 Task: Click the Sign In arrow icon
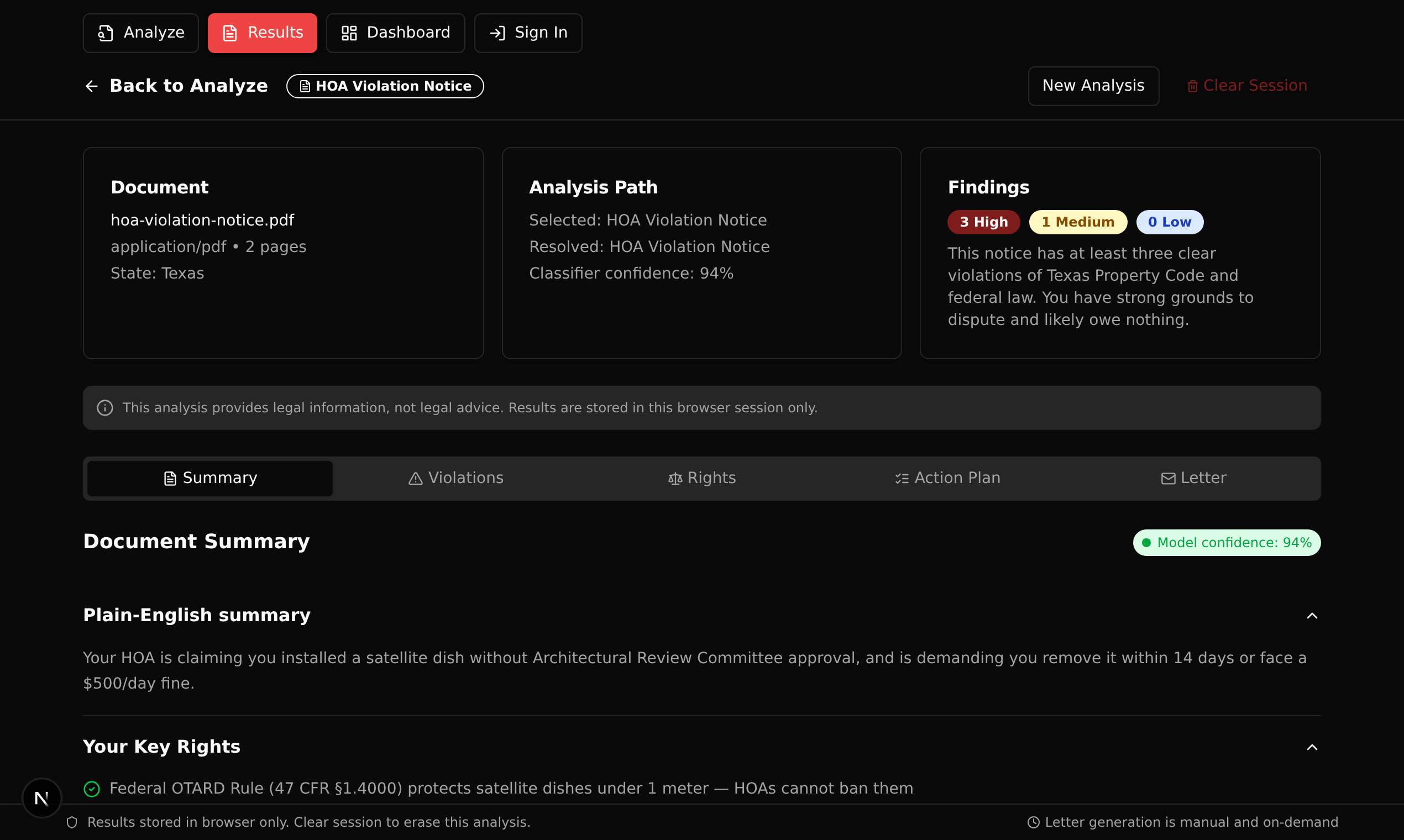[x=497, y=33]
